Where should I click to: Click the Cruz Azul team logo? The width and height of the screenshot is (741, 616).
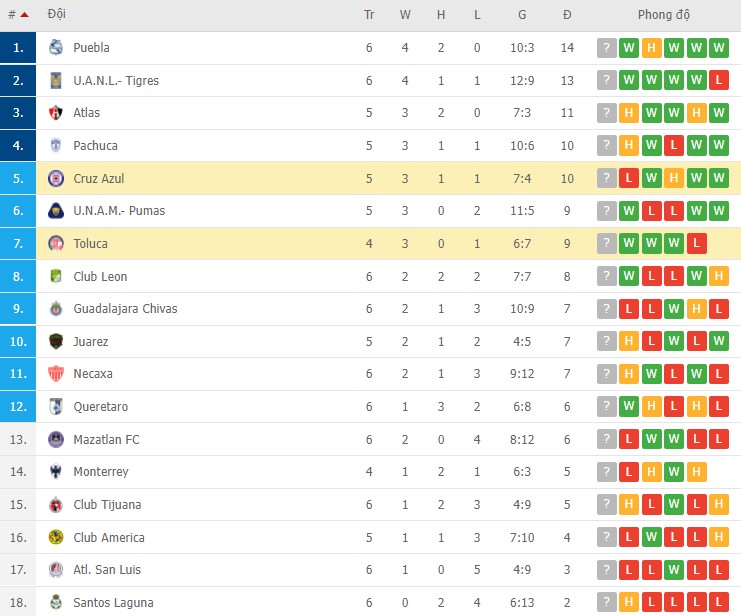(56, 179)
